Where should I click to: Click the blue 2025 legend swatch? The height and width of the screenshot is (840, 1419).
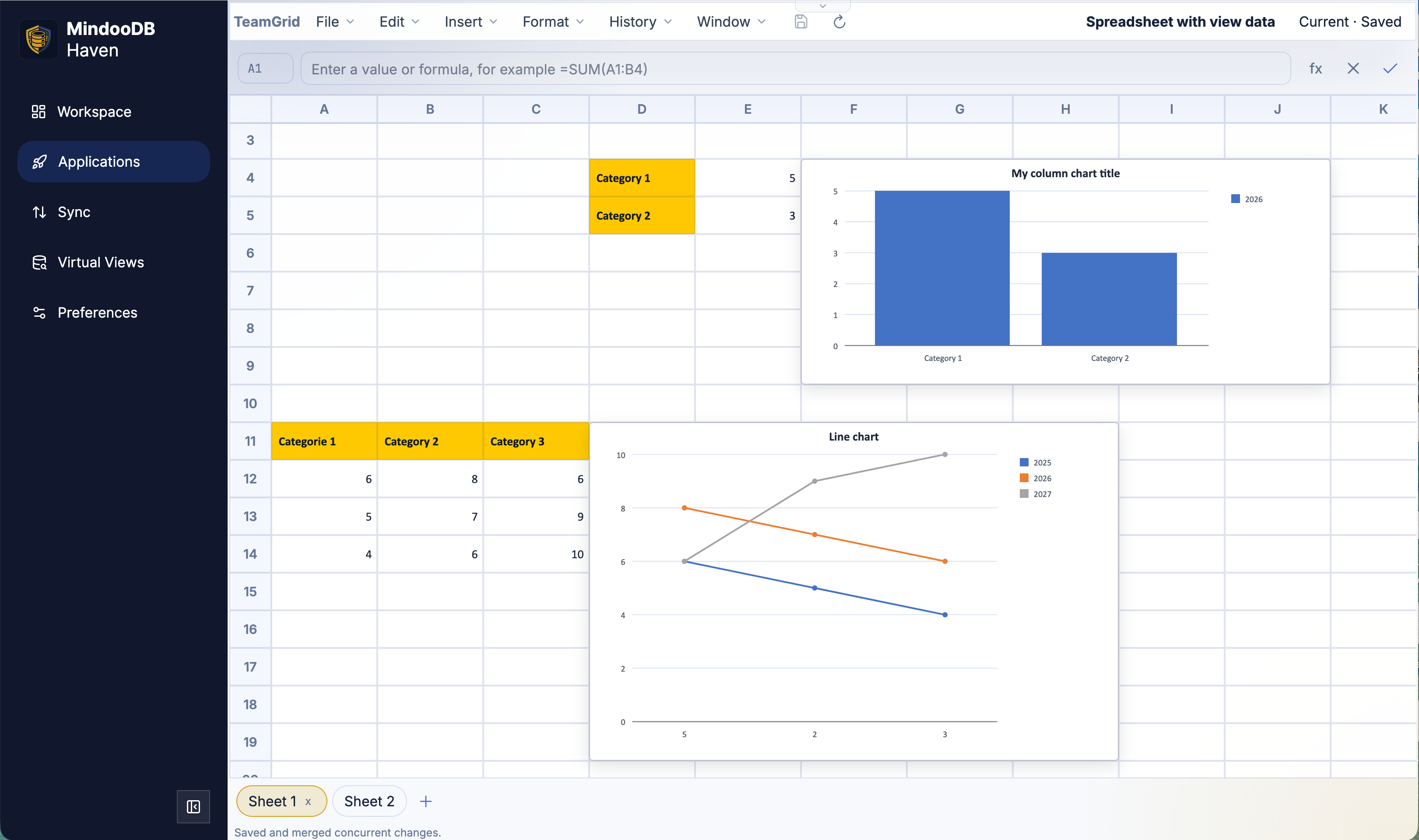click(1024, 462)
